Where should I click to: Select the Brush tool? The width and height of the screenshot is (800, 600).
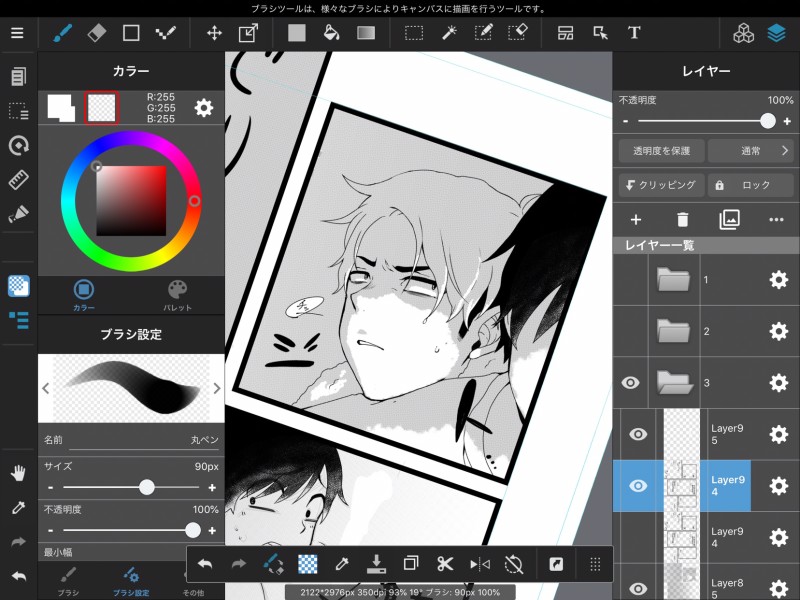(x=63, y=33)
